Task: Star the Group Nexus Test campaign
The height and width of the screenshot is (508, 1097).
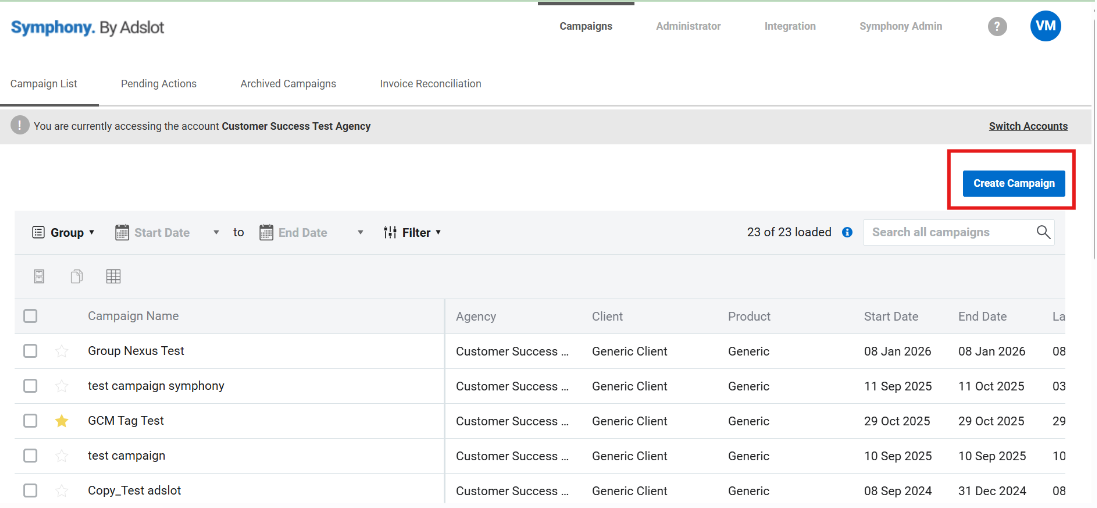Action: point(62,351)
